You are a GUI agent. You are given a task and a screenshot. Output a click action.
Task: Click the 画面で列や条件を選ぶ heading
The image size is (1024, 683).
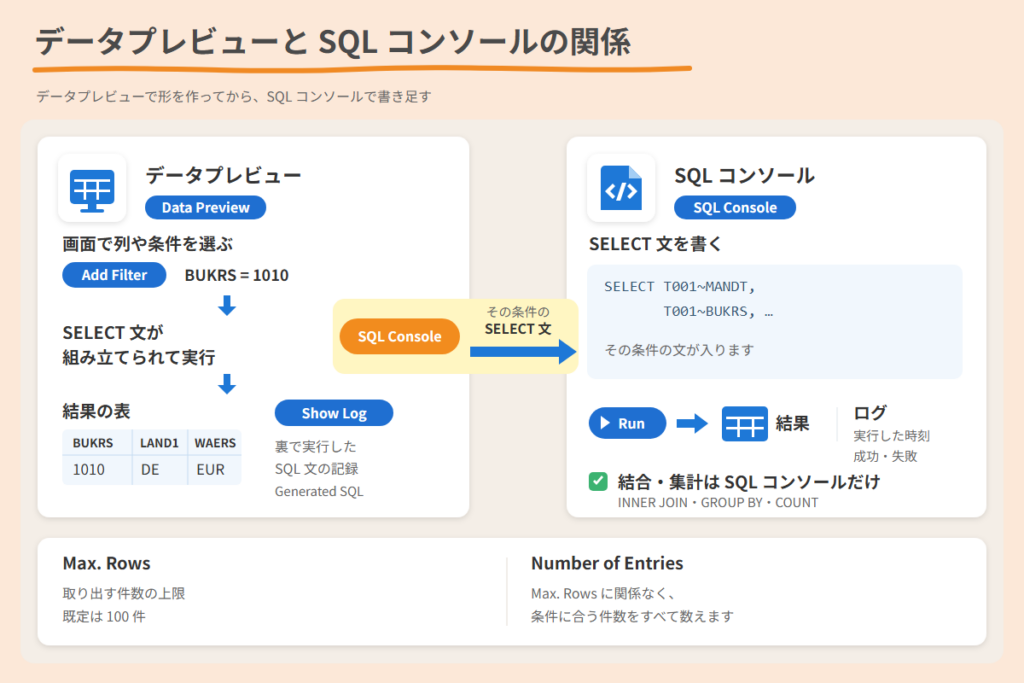click(x=148, y=244)
